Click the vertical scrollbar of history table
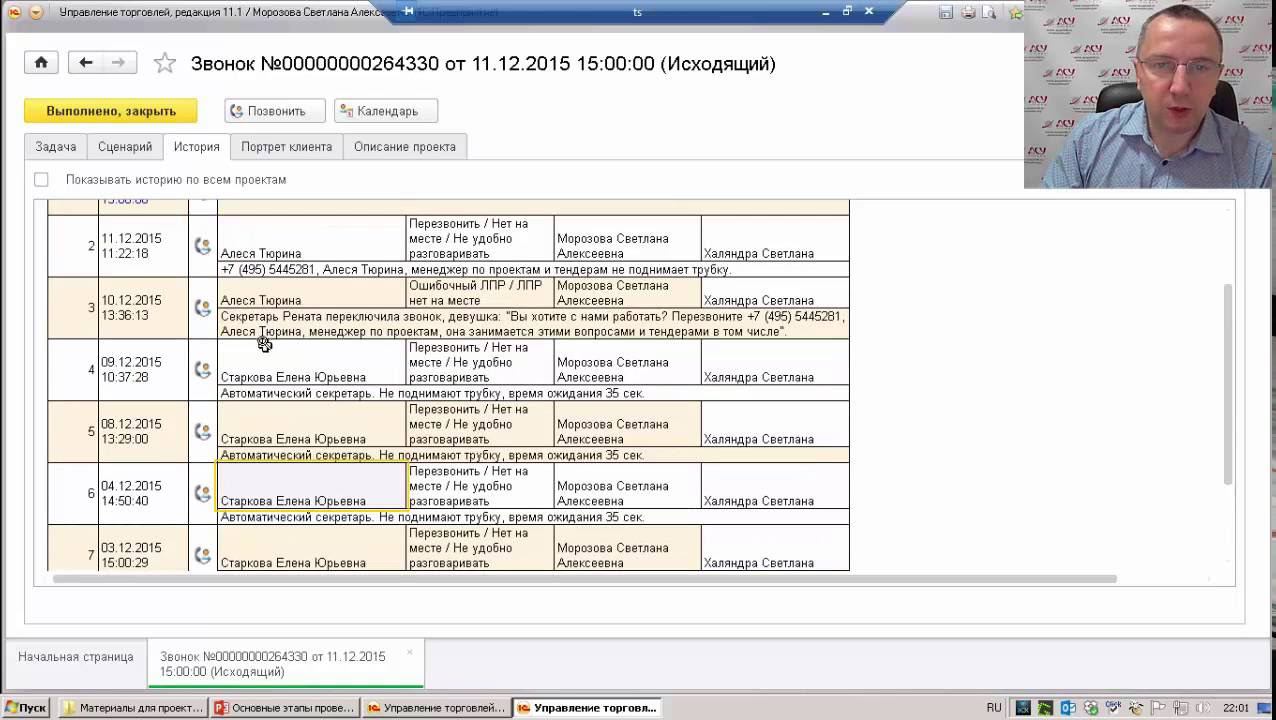The image size is (1276, 720). pyautogui.click(x=1229, y=385)
